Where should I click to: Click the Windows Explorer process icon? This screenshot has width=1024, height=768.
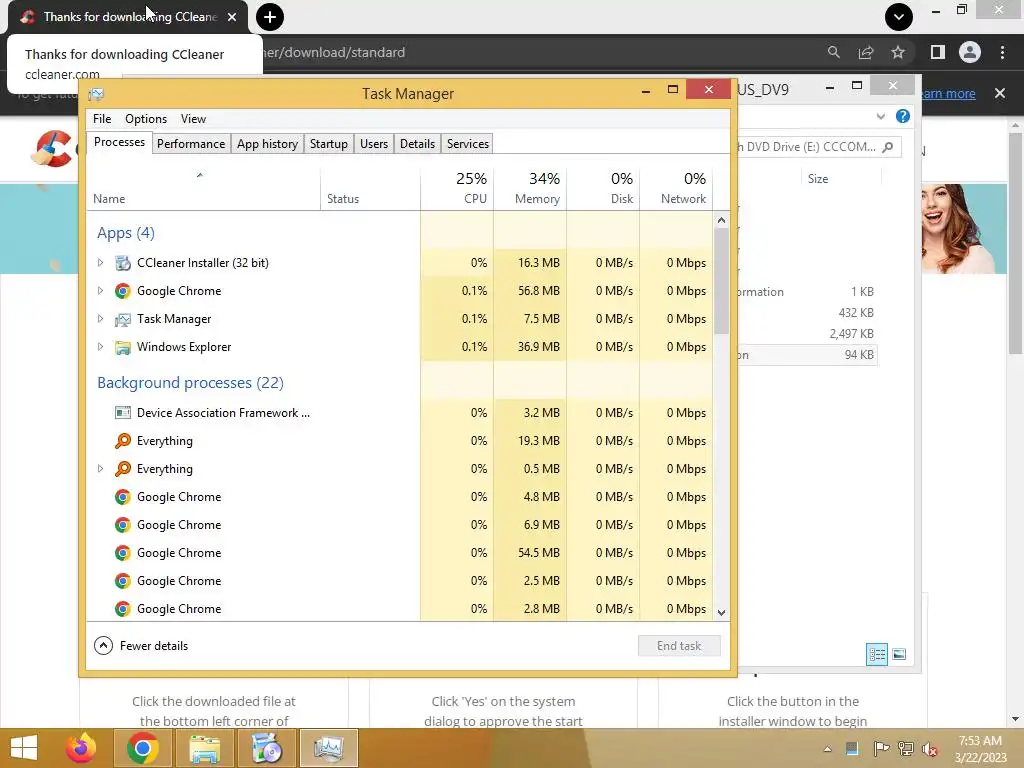[x=123, y=347]
